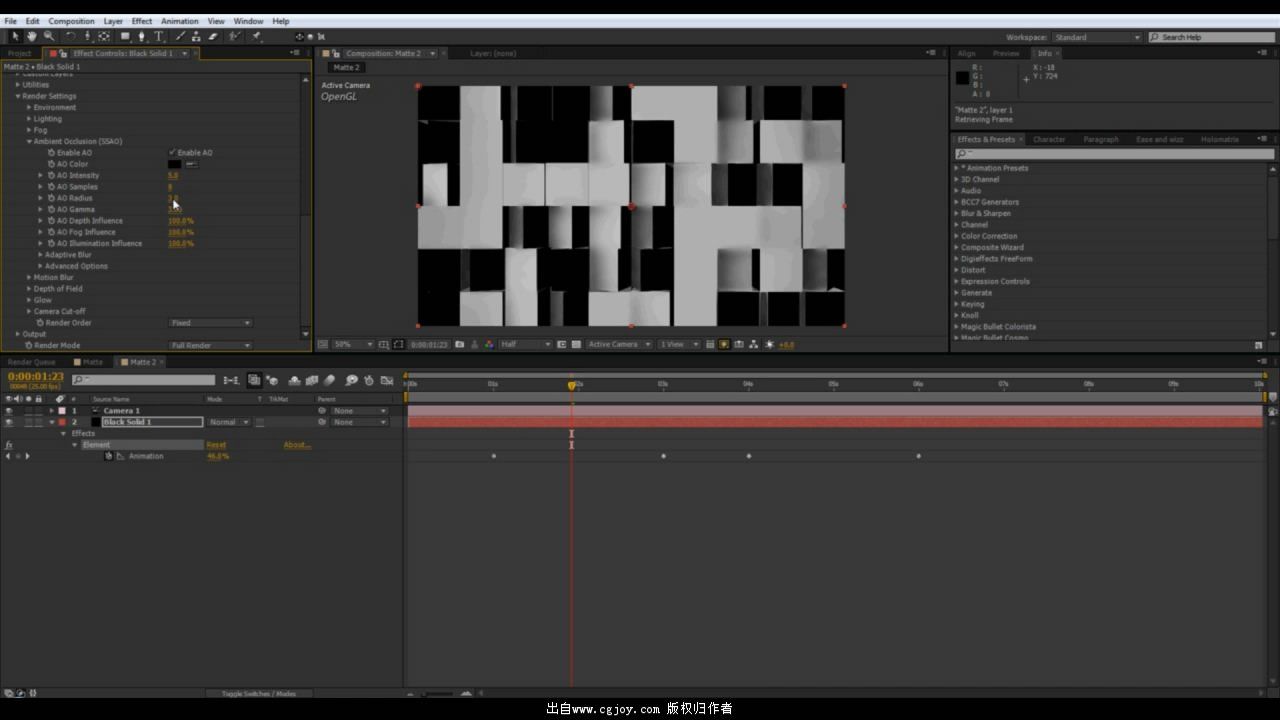Toggle the Frame Blending icon in timeline
Viewport: 1280px width, 720px height.
point(312,380)
